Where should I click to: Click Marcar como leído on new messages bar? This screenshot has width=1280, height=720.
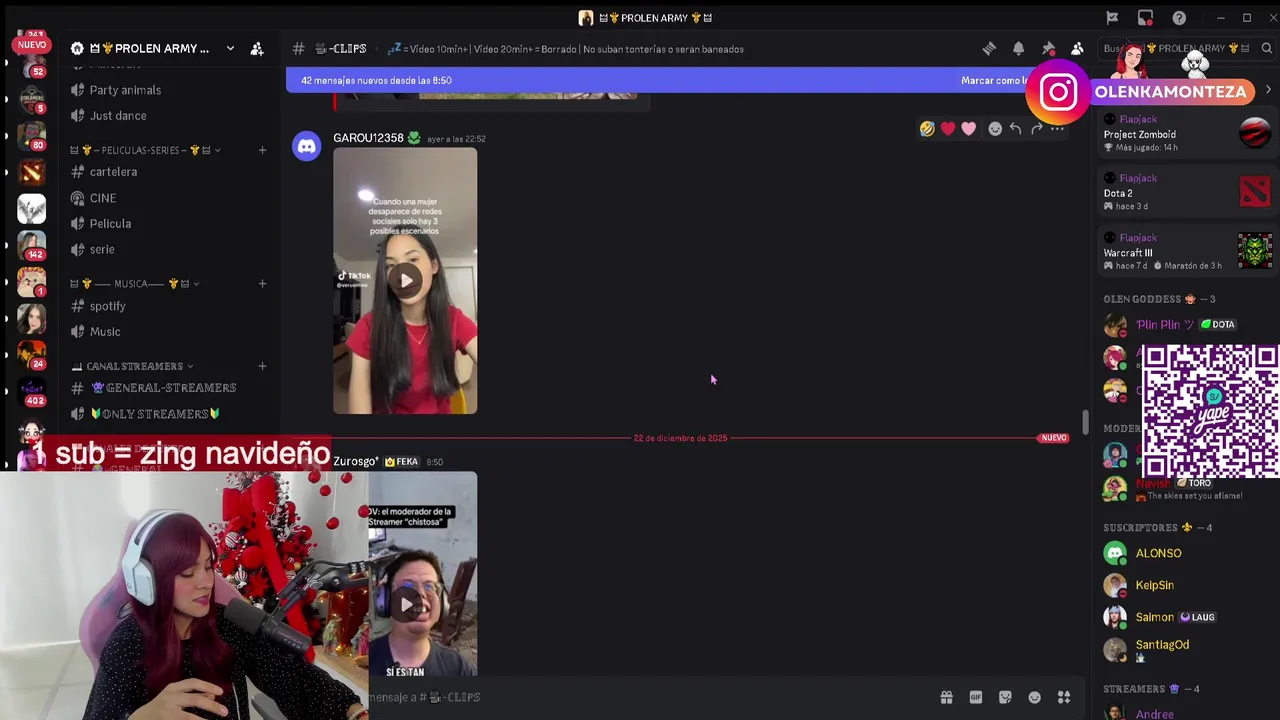click(x=994, y=80)
